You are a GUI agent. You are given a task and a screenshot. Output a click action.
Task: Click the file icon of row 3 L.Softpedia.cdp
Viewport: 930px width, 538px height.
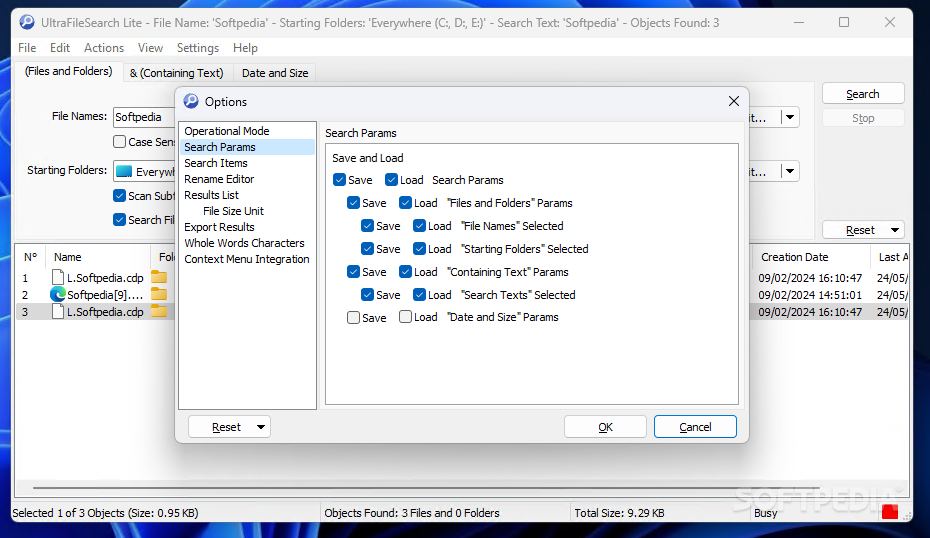click(x=58, y=311)
